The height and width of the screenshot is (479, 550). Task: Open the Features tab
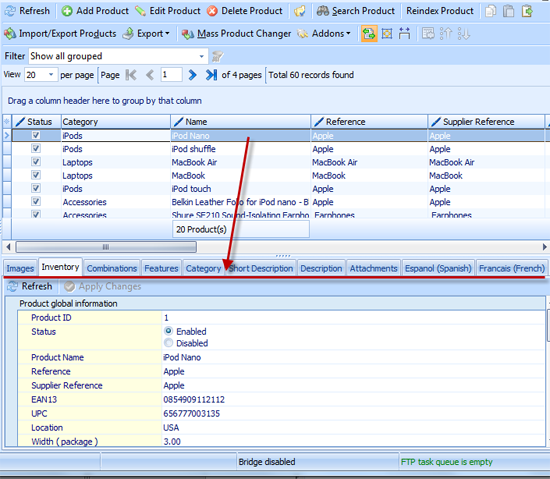pos(161,268)
